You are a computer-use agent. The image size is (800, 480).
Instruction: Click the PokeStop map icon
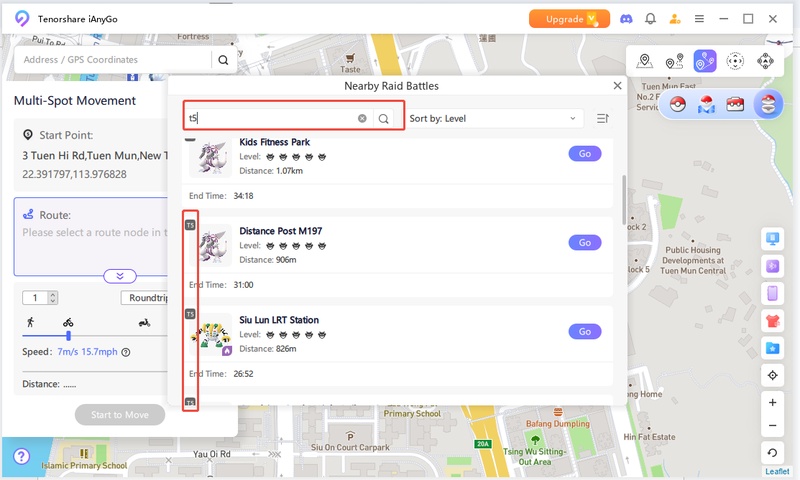706,105
